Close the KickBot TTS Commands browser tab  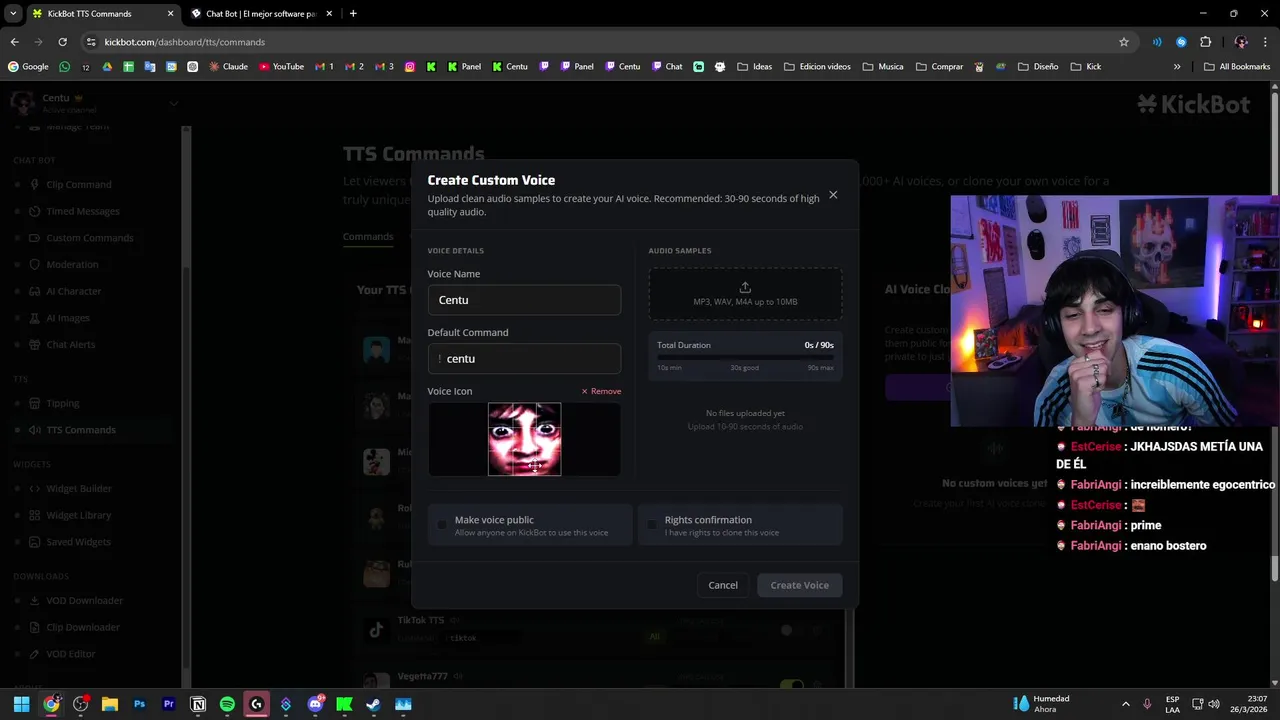[170, 14]
